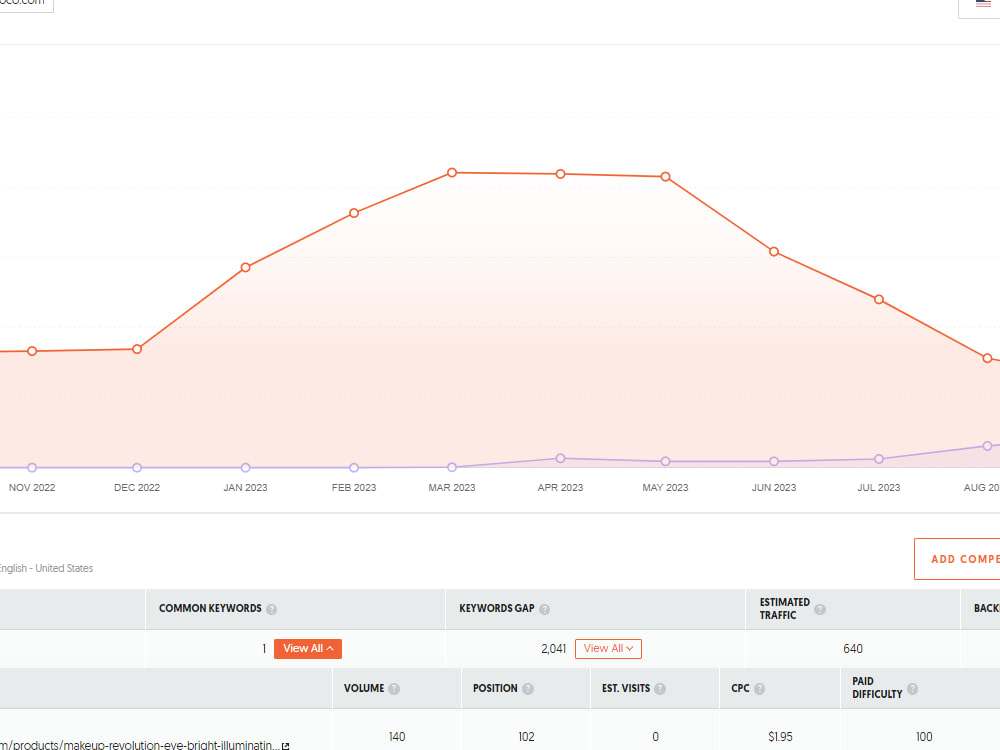The width and height of the screenshot is (1000, 750).
Task: Click the Common Keywords column header
Action: pyautogui.click(x=210, y=608)
